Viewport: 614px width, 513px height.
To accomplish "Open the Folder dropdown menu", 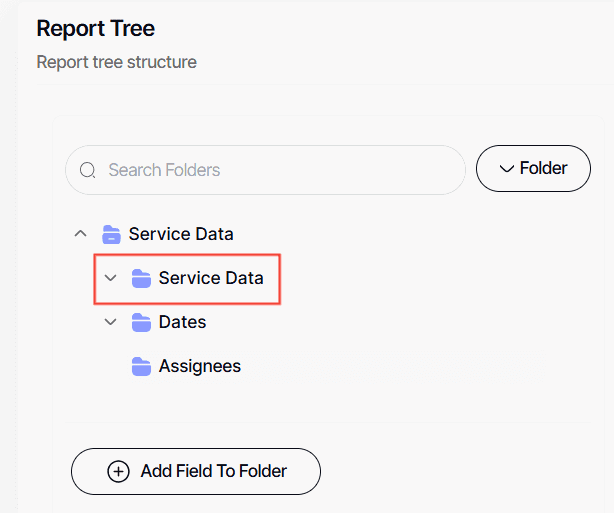I will tap(533, 169).
